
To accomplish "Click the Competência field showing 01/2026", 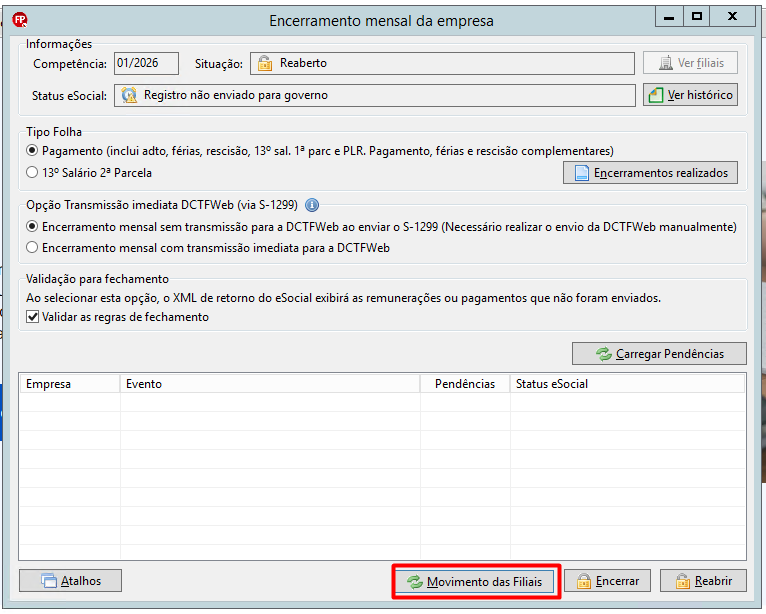I will click(147, 64).
